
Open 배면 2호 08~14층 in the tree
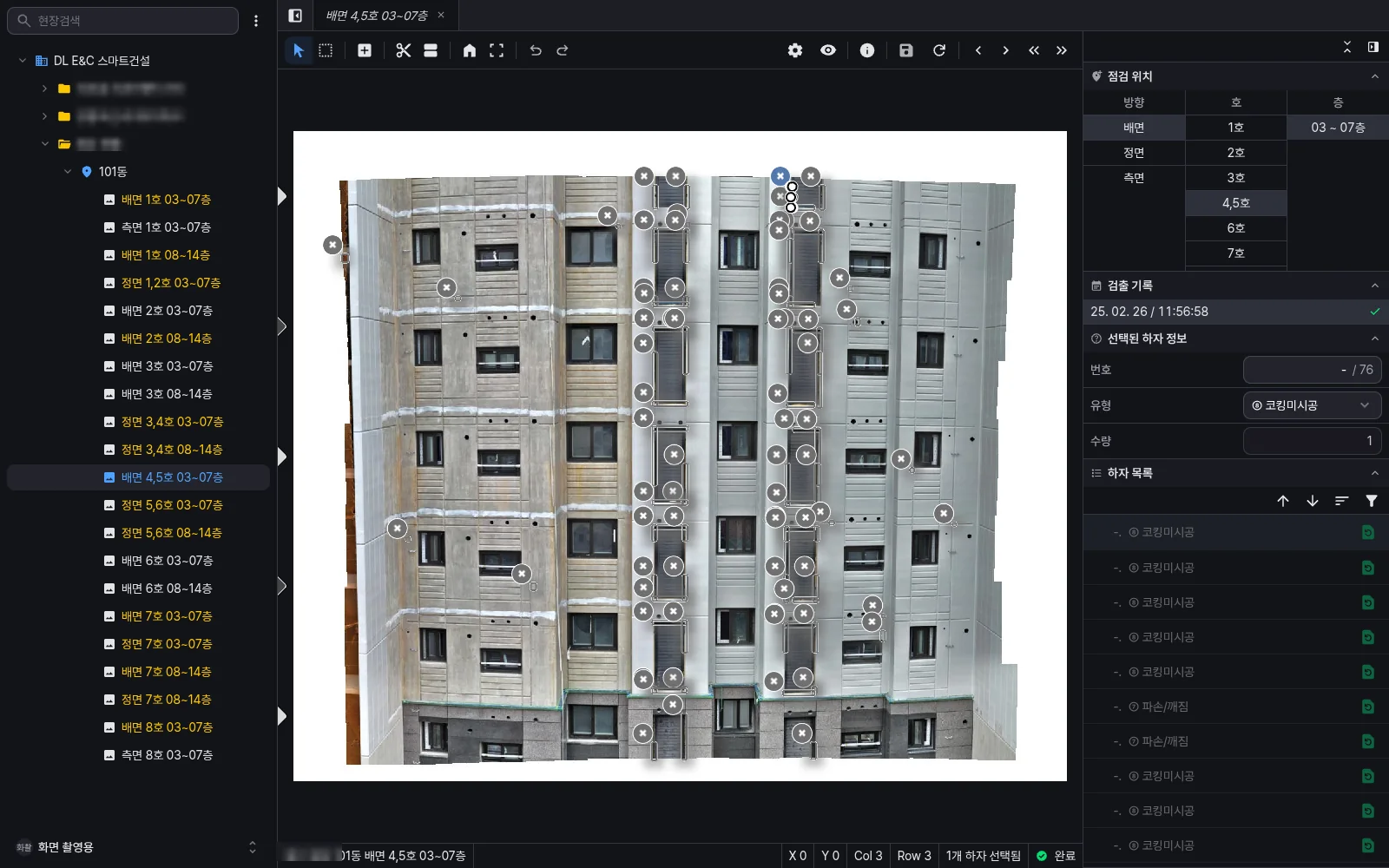pyautogui.click(x=166, y=339)
